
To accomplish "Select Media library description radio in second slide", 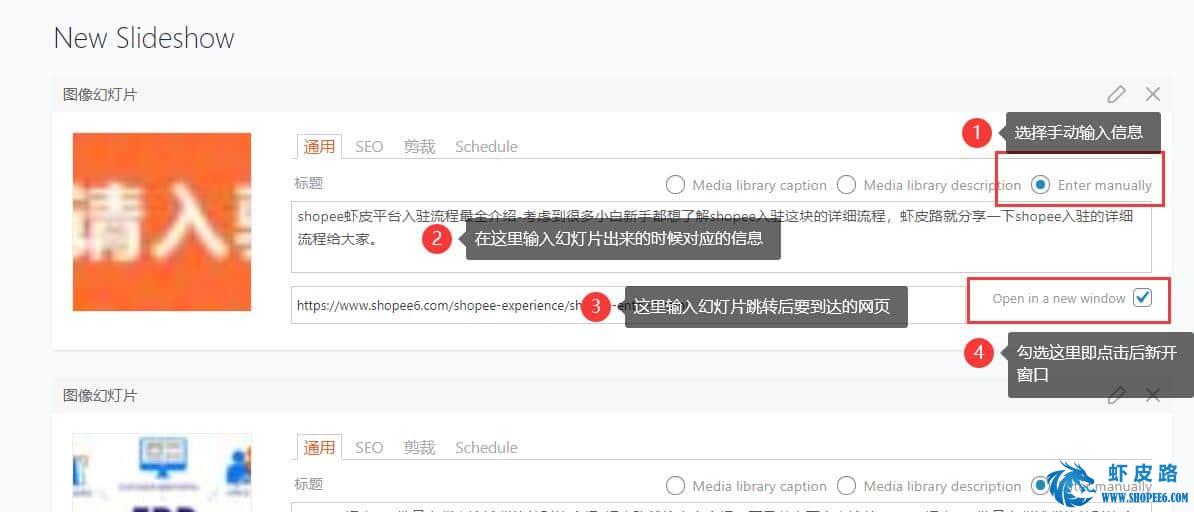I will pos(846,486).
